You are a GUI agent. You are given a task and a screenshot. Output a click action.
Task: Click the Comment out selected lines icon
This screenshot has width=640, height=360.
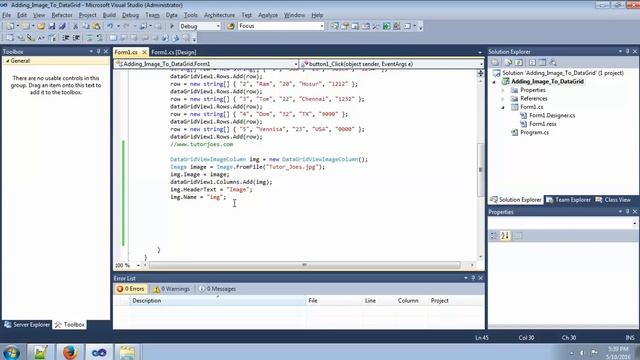point(89,38)
